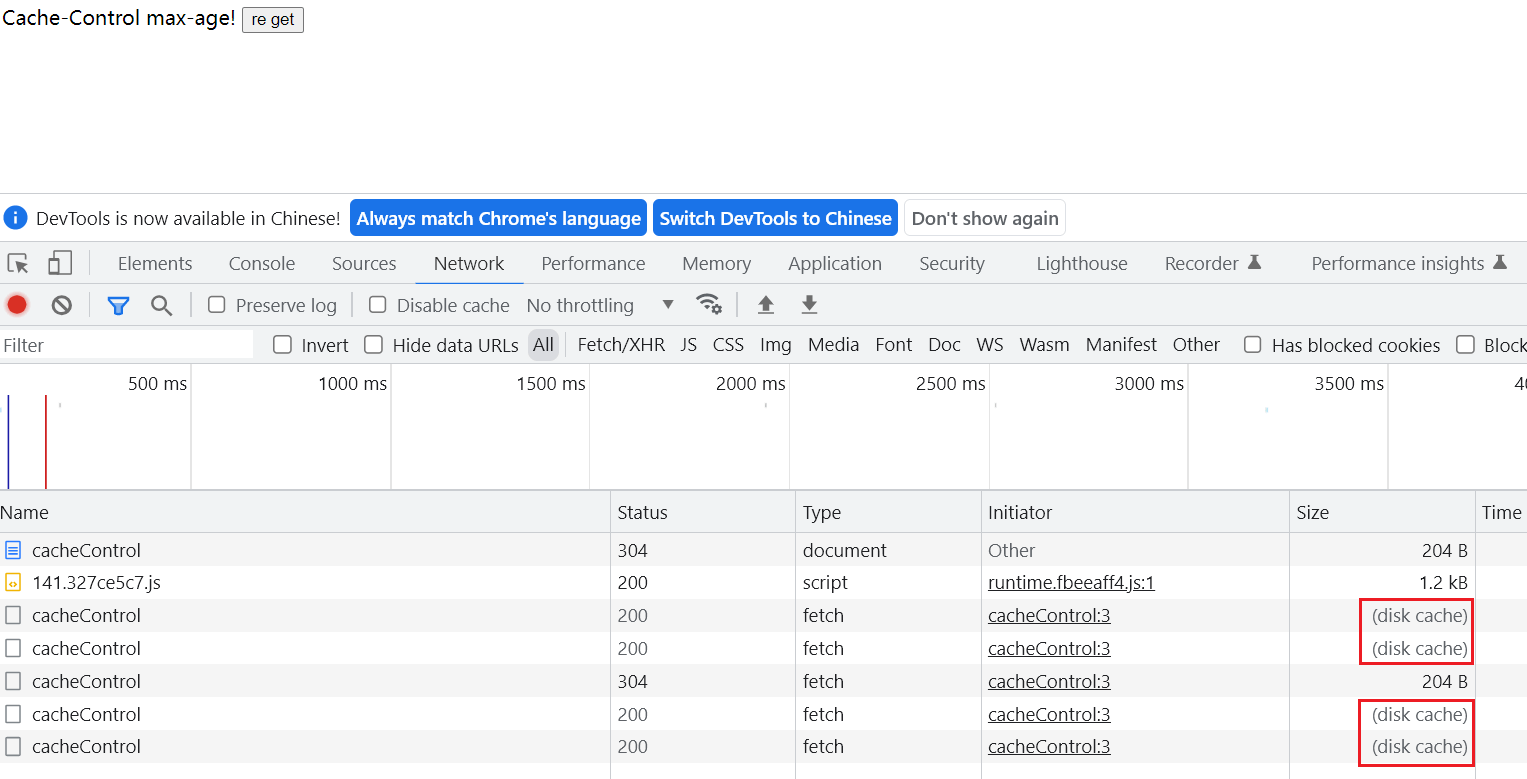Sort by the Time column header

(1501, 512)
